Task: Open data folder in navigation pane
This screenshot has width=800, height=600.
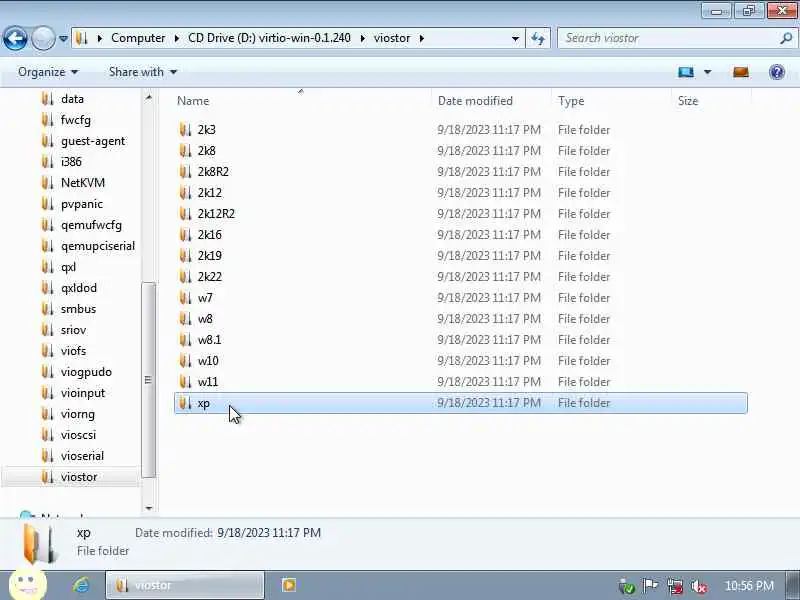Action: coord(72,99)
